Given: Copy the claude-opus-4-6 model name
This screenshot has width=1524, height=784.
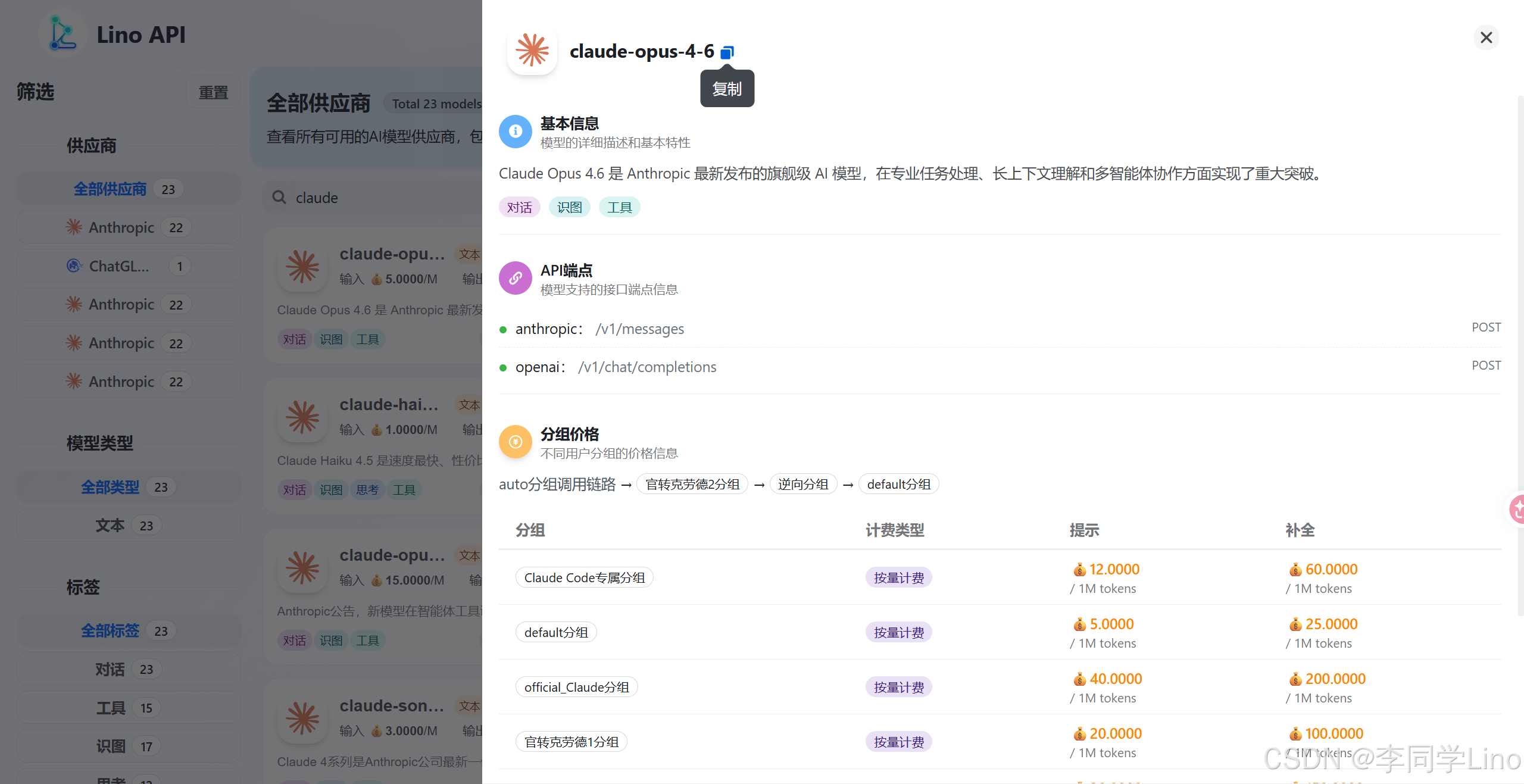Looking at the screenshot, I should pos(727,52).
